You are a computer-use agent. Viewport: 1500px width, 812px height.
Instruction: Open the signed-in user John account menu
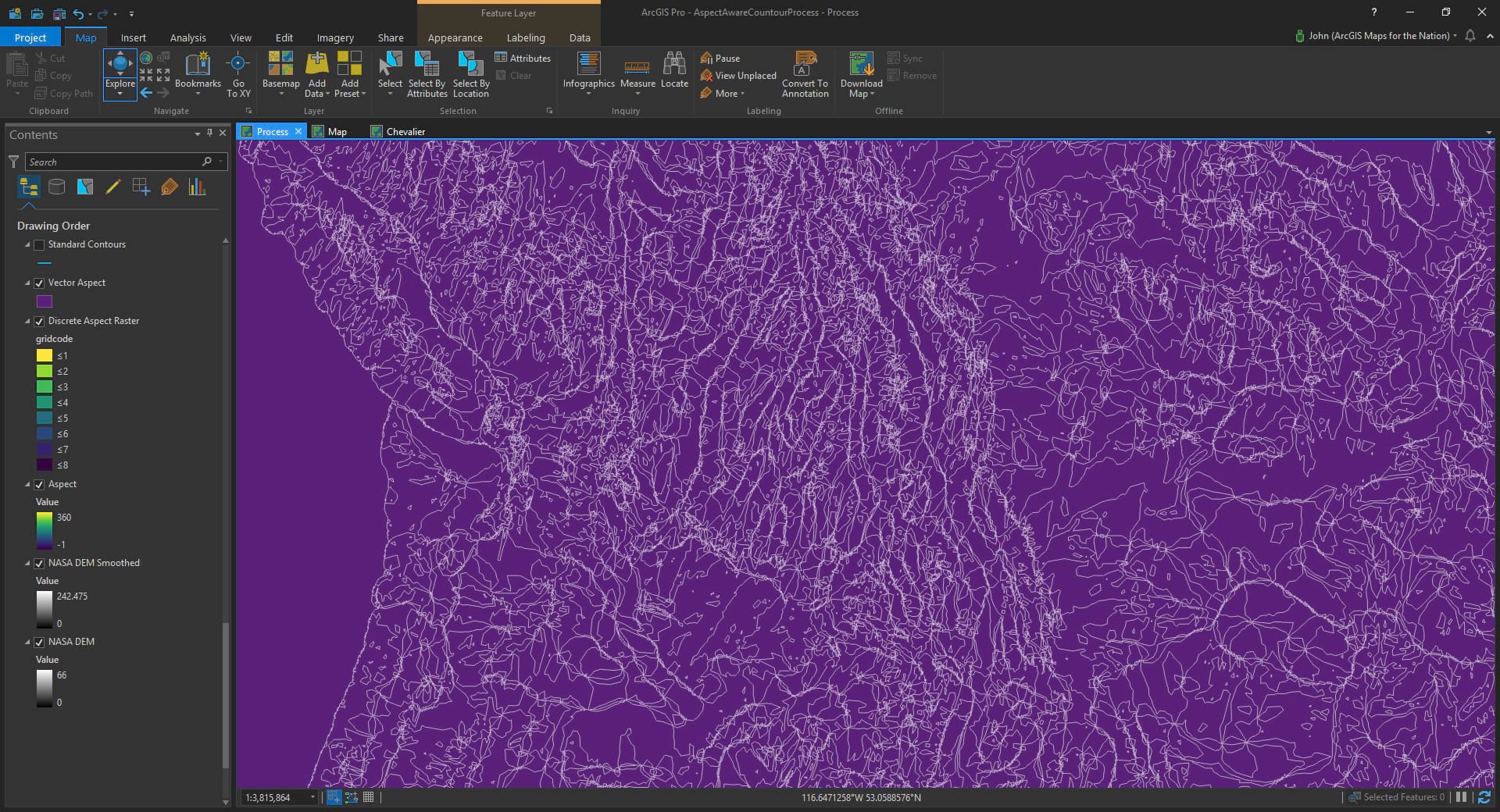tap(1376, 36)
